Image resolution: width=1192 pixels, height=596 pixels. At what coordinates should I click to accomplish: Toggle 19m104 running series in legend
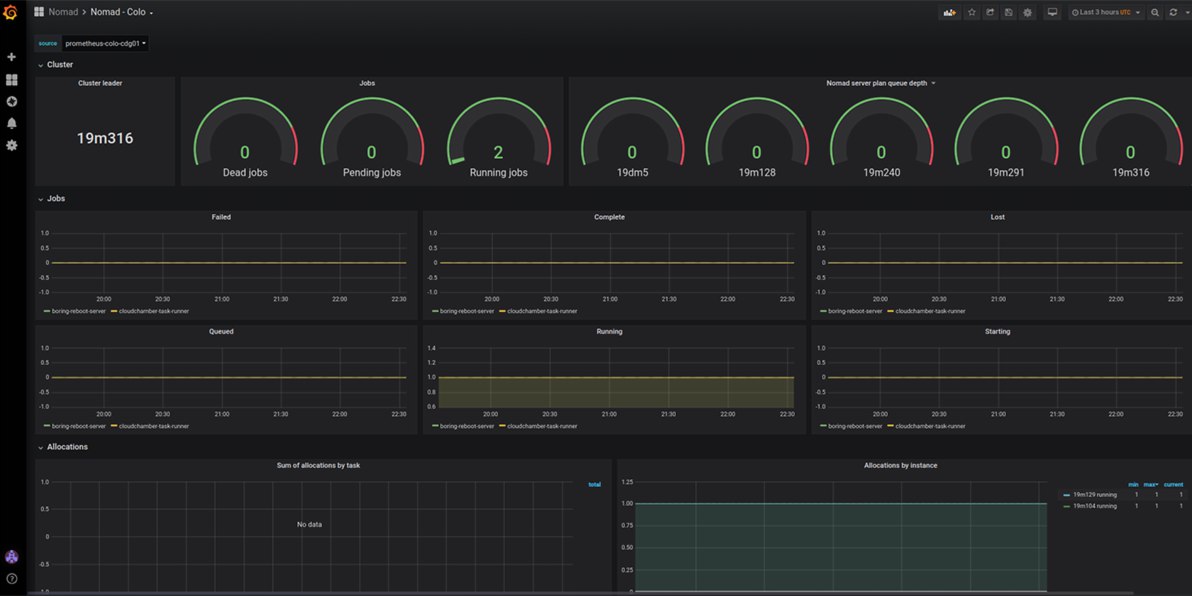[1095, 506]
